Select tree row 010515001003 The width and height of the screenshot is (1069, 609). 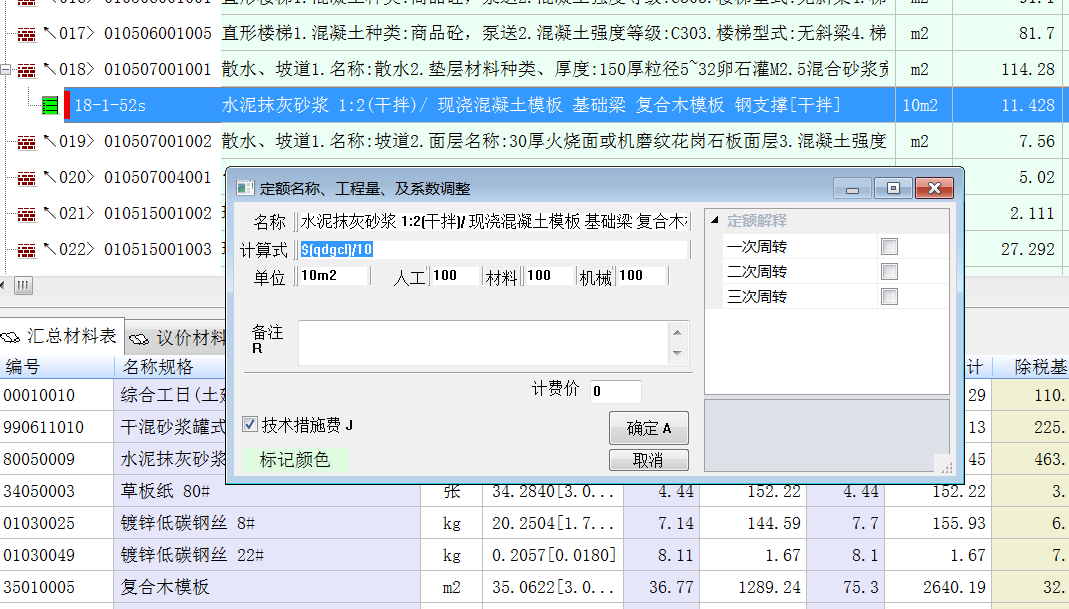click(157, 250)
